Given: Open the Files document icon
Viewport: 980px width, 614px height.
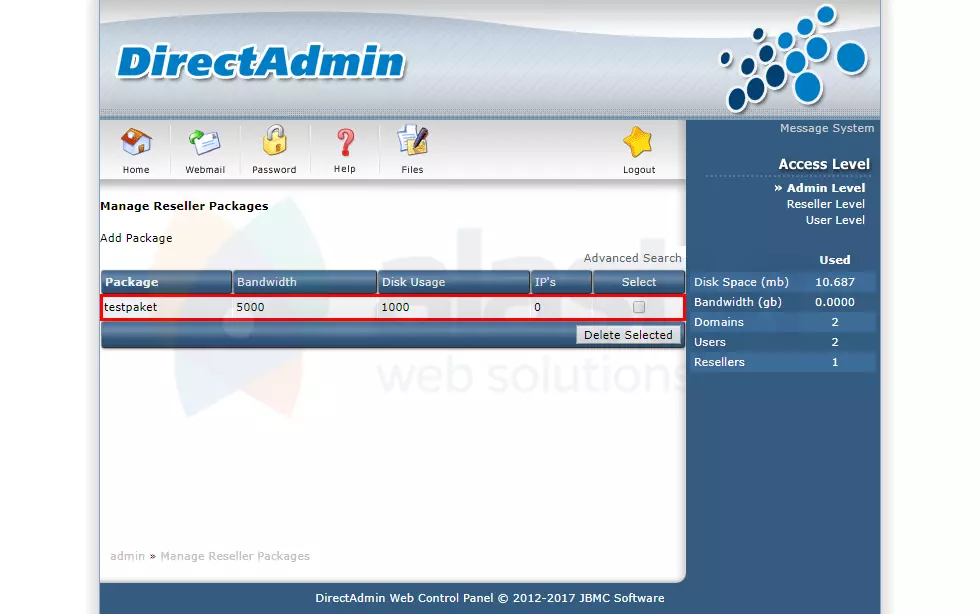Looking at the screenshot, I should [412, 141].
